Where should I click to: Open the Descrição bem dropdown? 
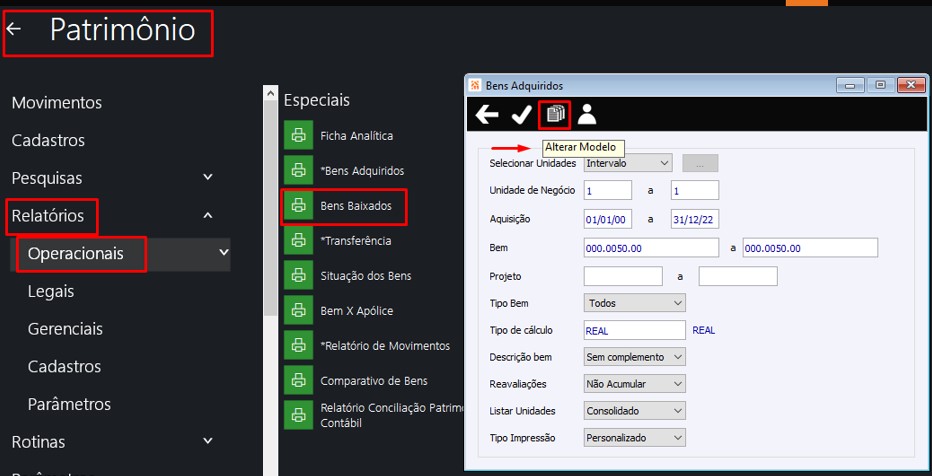tap(634, 357)
